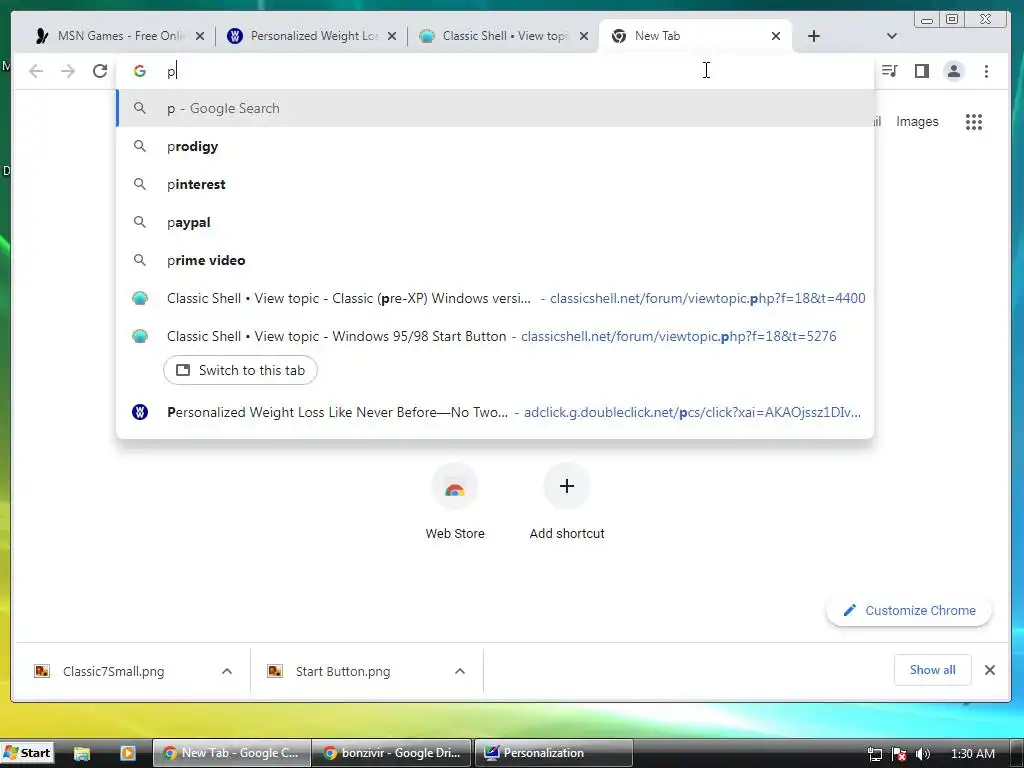The height and width of the screenshot is (768, 1024).
Task: Open the Windows Start menu
Action: point(27,753)
